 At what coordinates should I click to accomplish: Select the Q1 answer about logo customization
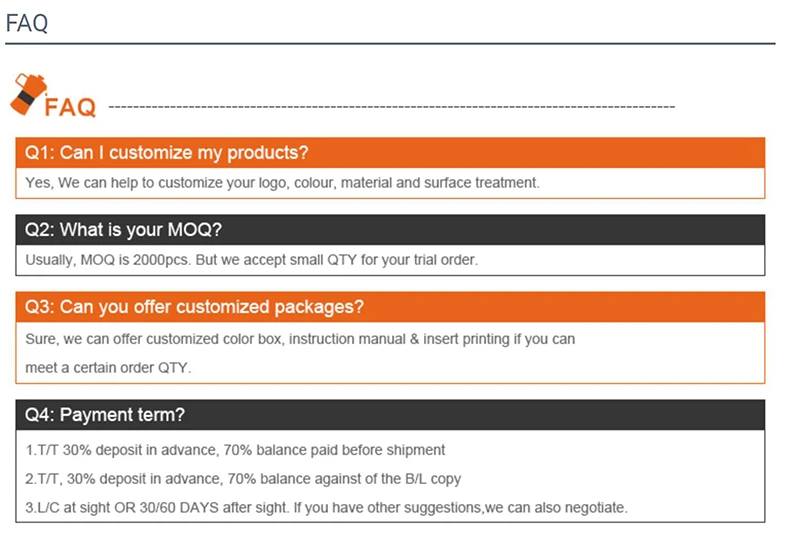(x=282, y=183)
